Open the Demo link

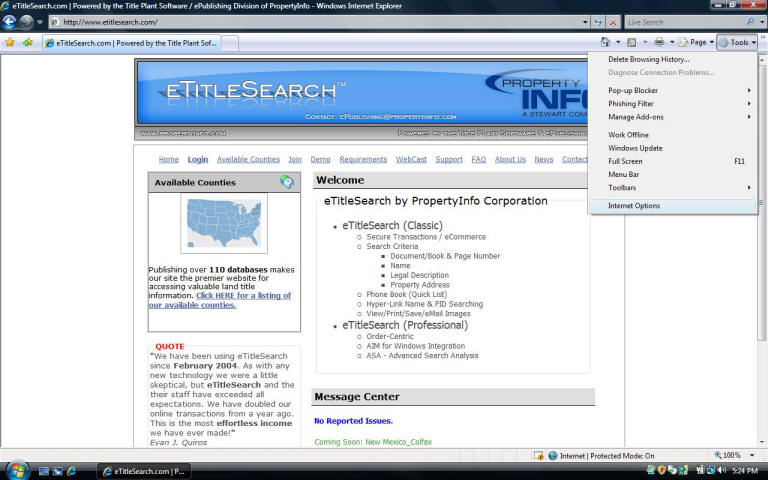pyautogui.click(x=320, y=160)
